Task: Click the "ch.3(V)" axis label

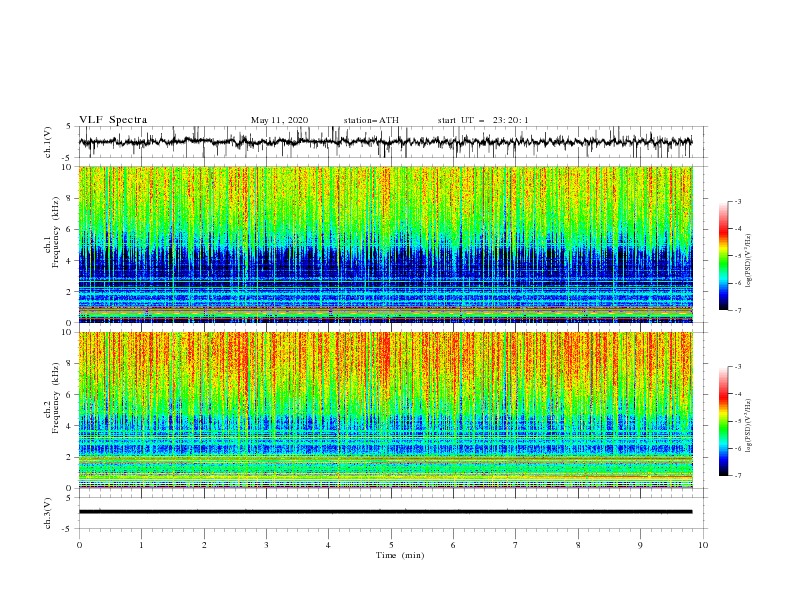Action: pos(48,513)
